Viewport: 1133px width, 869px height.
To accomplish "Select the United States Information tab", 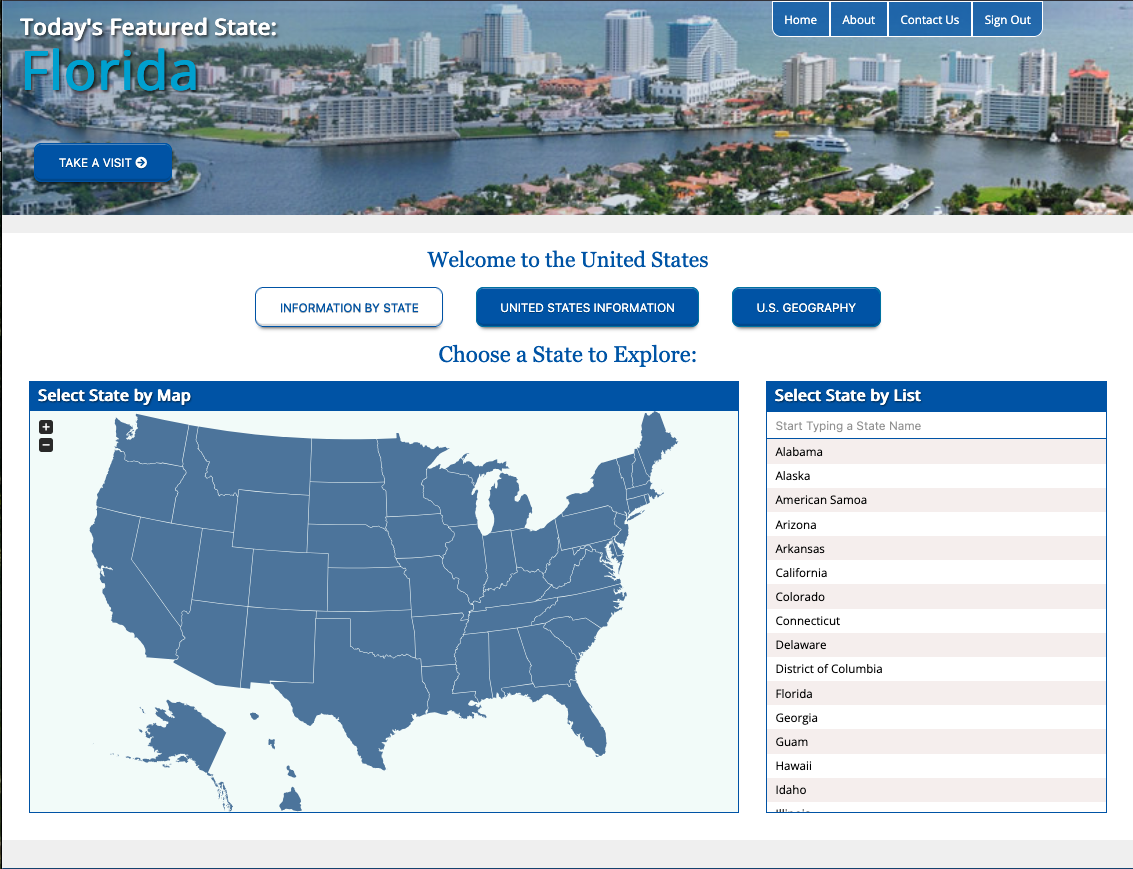I will (x=587, y=308).
